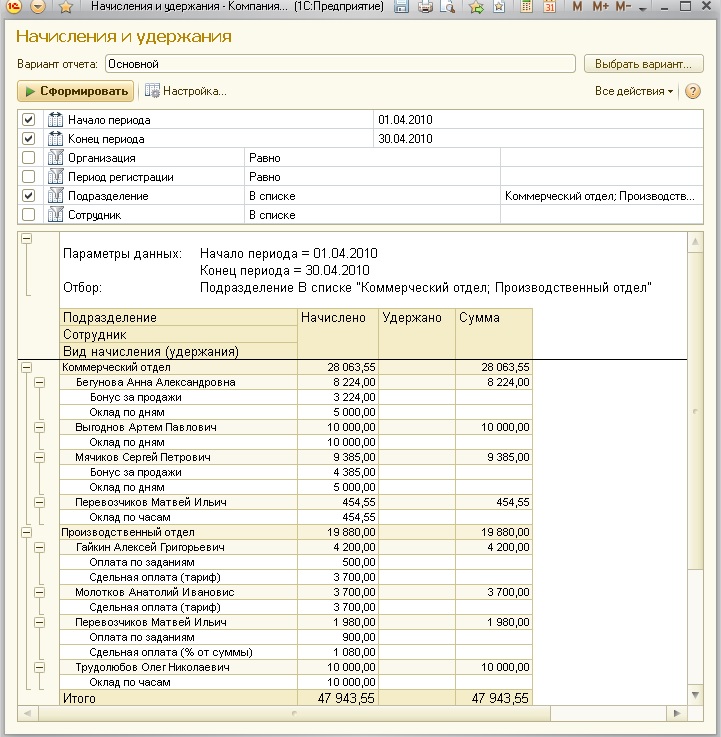Check the Сотрудник filter checkbox
Image resolution: width=721 pixels, height=737 pixels.
[x=28, y=215]
